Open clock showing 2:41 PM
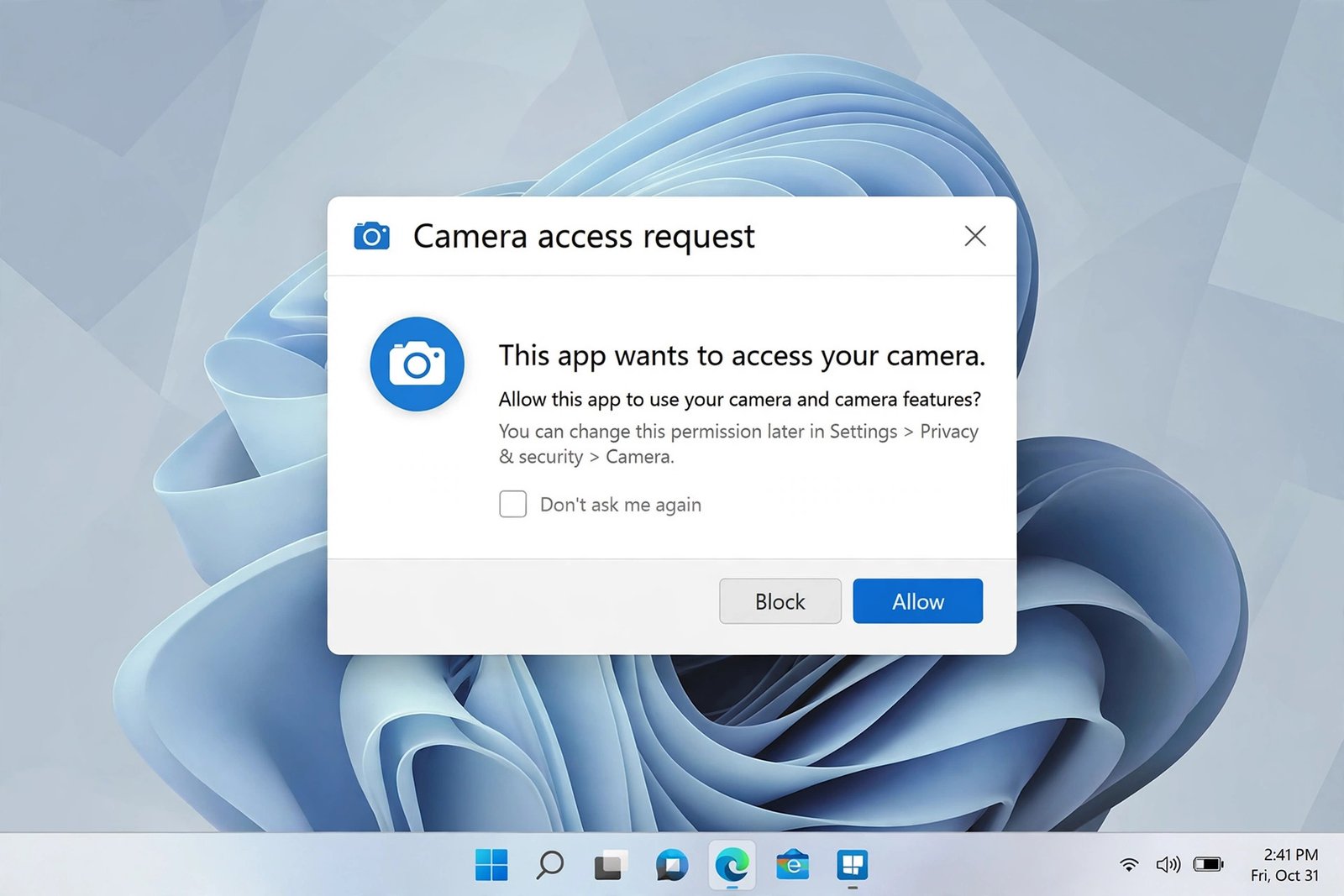This screenshot has height=896, width=1344. click(1290, 854)
